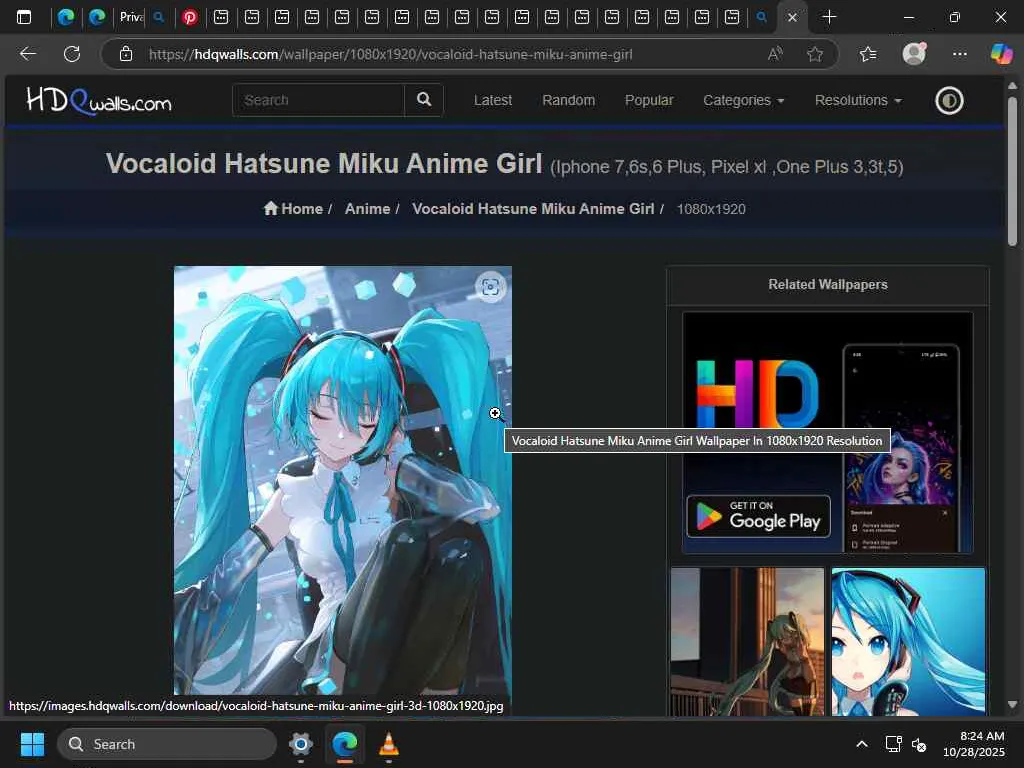Open the browser profile avatar
Image resolution: width=1024 pixels, height=768 pixels.
[x=914, y=54]
